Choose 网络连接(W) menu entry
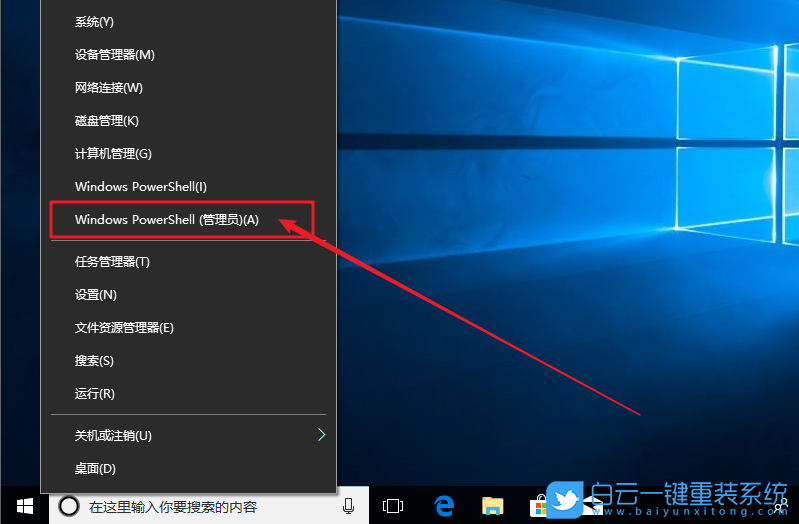799x524 pixels. [x=108, y=87]
